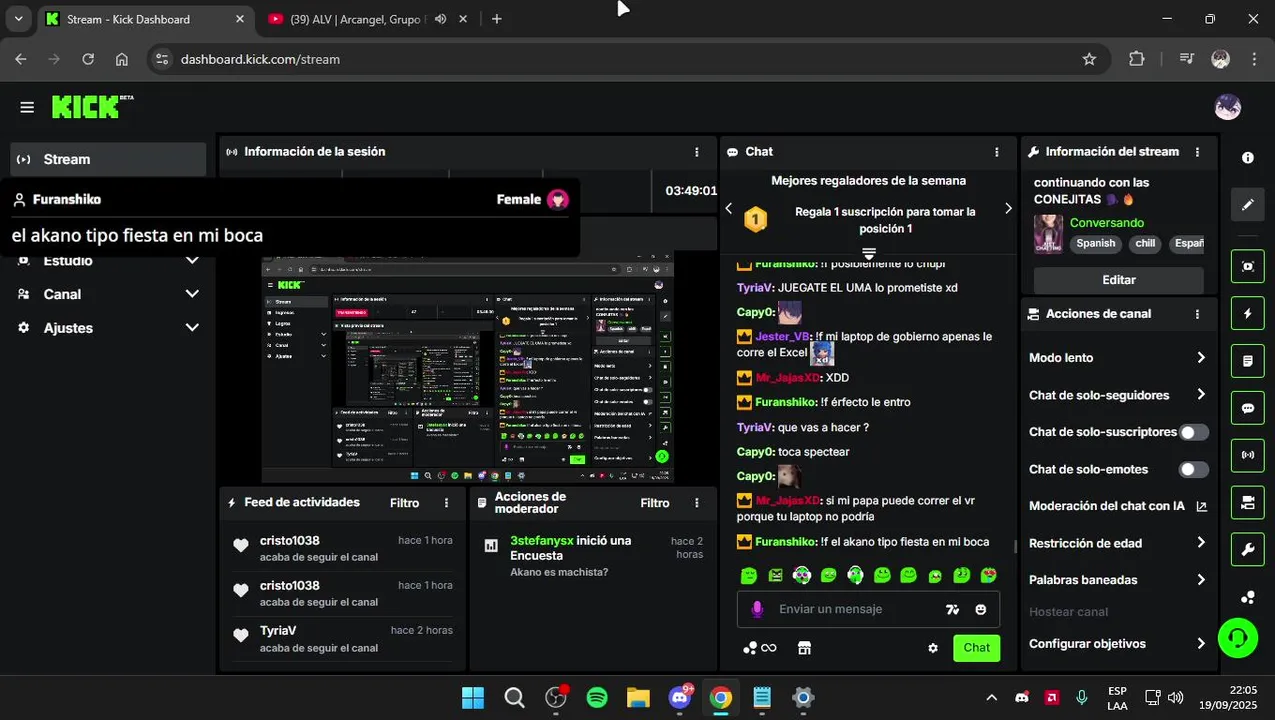
Task: Click the chat panel scrollbar
Action: tap(1016, 546)
